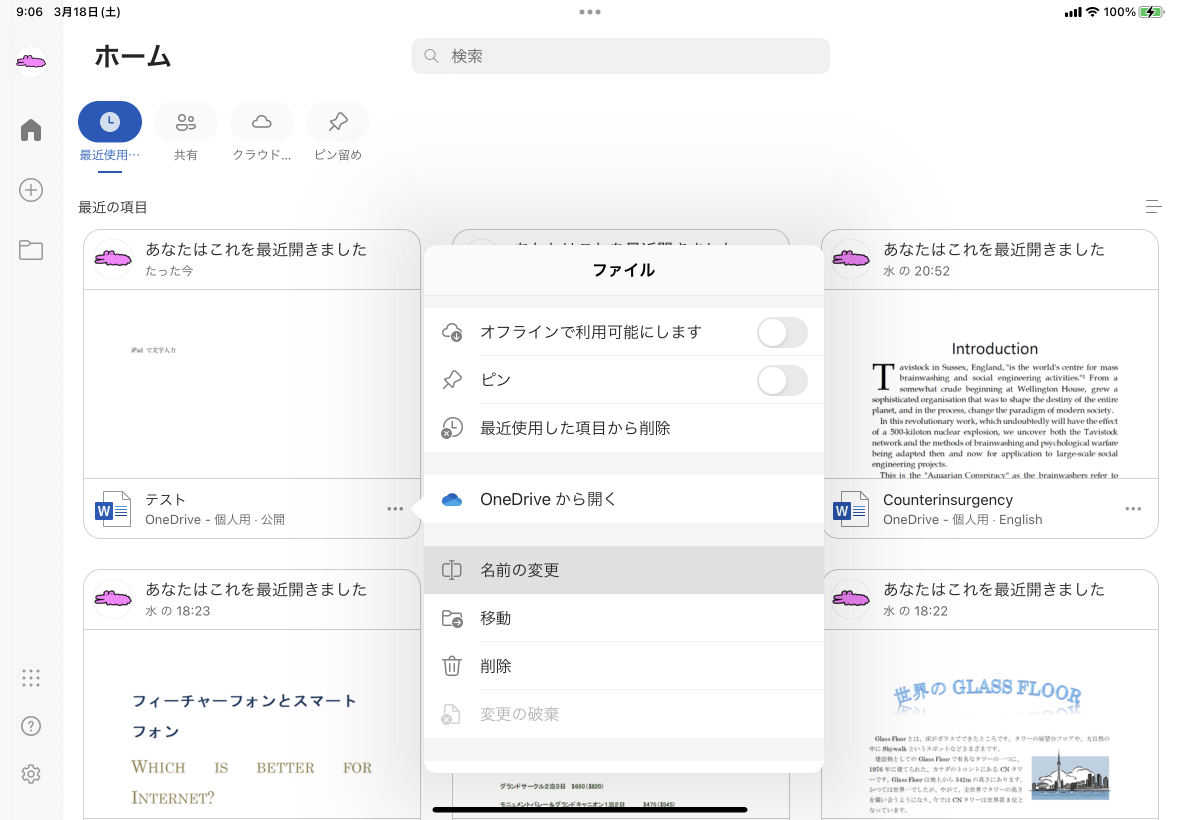
Task: Tap the Create plus icon in sidebar
Action: click(31, 190)
